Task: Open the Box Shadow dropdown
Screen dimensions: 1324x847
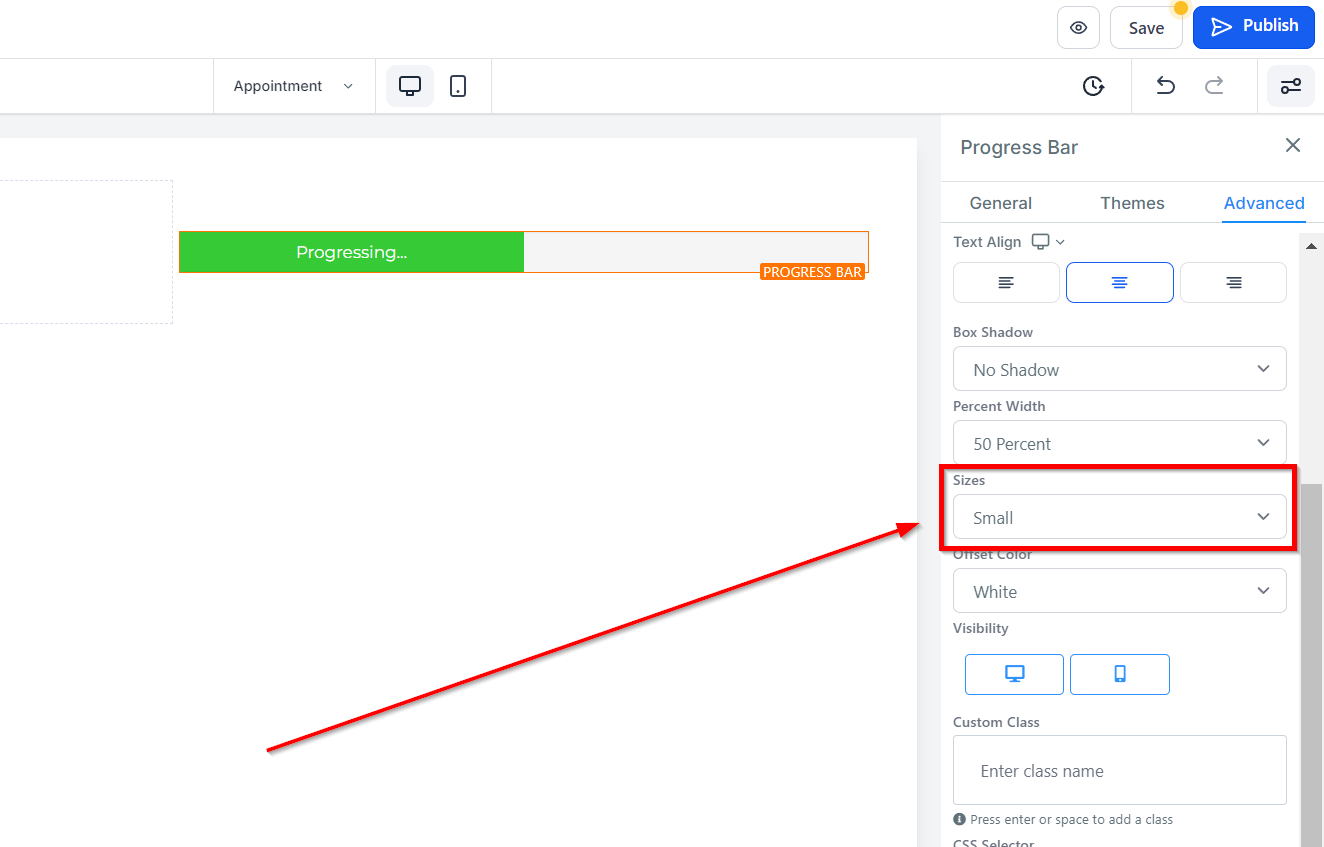Action: pyautogui.click(x=1120, y=369)
